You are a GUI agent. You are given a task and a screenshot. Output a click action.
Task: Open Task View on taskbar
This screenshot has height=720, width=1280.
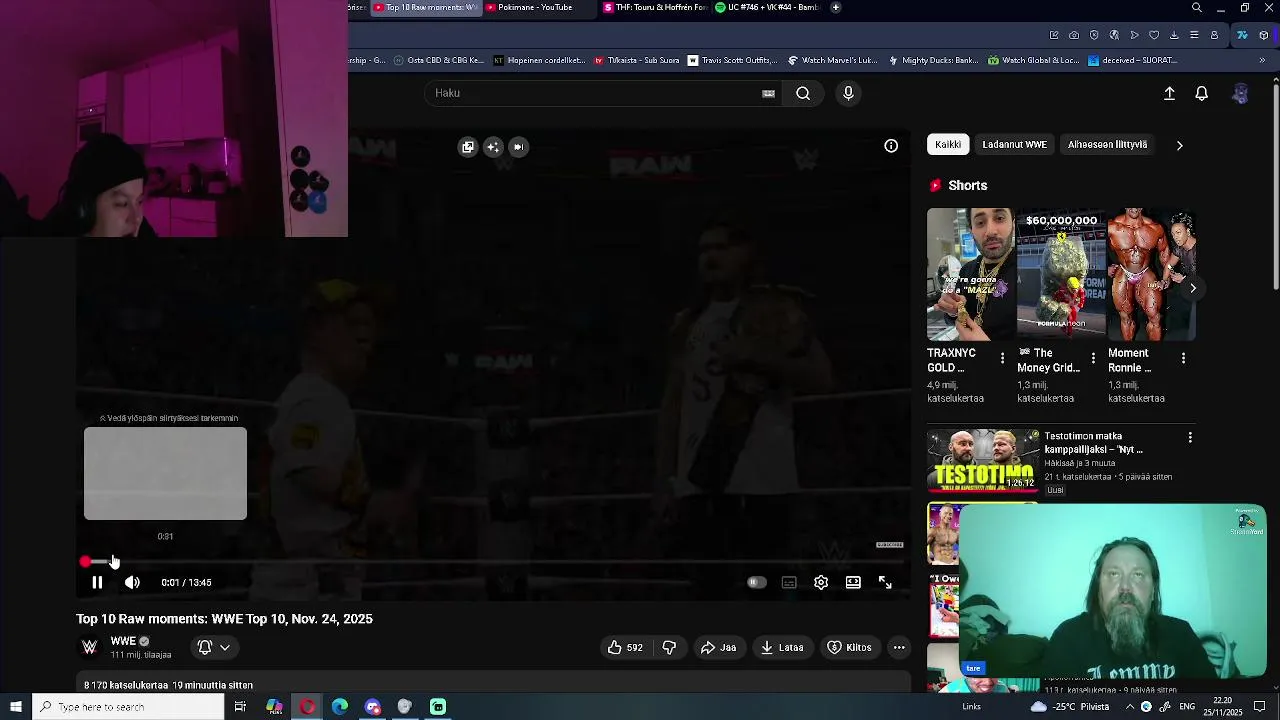[x=240, y=707]
